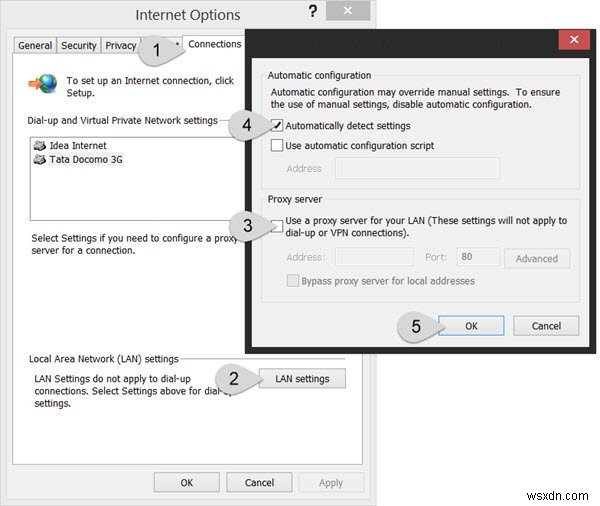
Task: Cancel the LAN settings dialog
Action: point(546,326)
